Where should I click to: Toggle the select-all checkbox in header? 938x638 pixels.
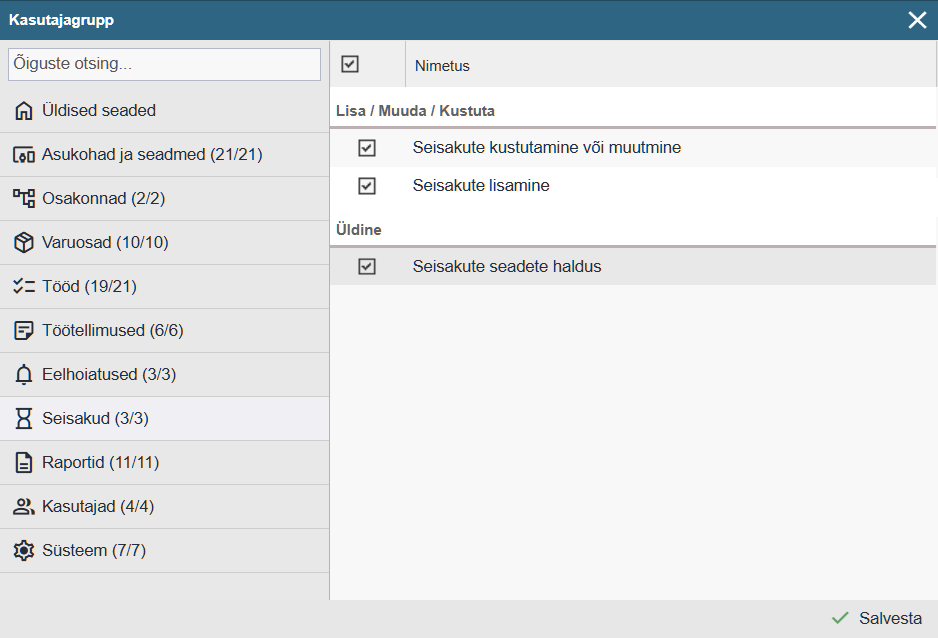tap(350, 65)
